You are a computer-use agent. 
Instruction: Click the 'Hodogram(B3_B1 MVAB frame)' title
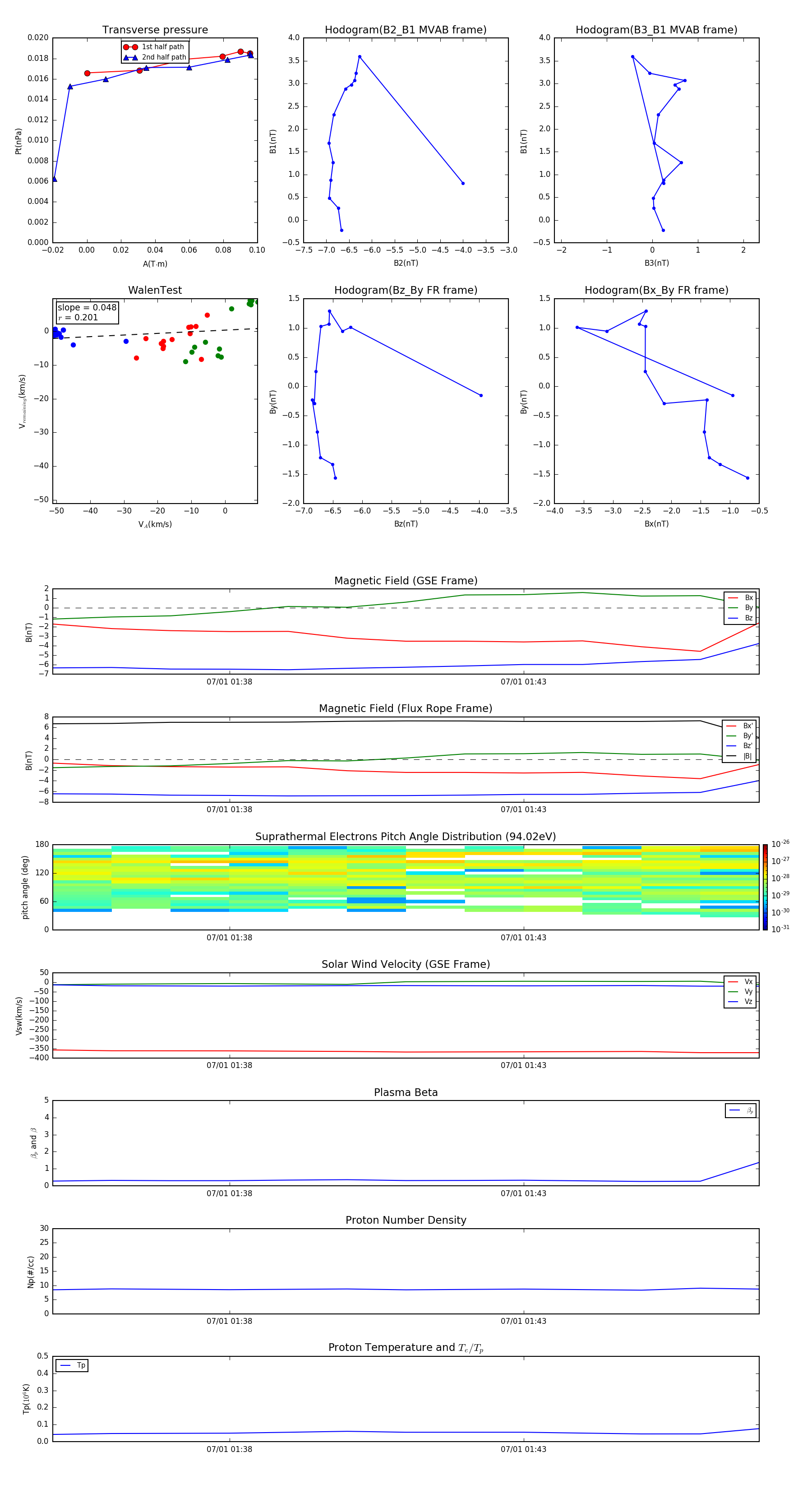coord(656,30)
